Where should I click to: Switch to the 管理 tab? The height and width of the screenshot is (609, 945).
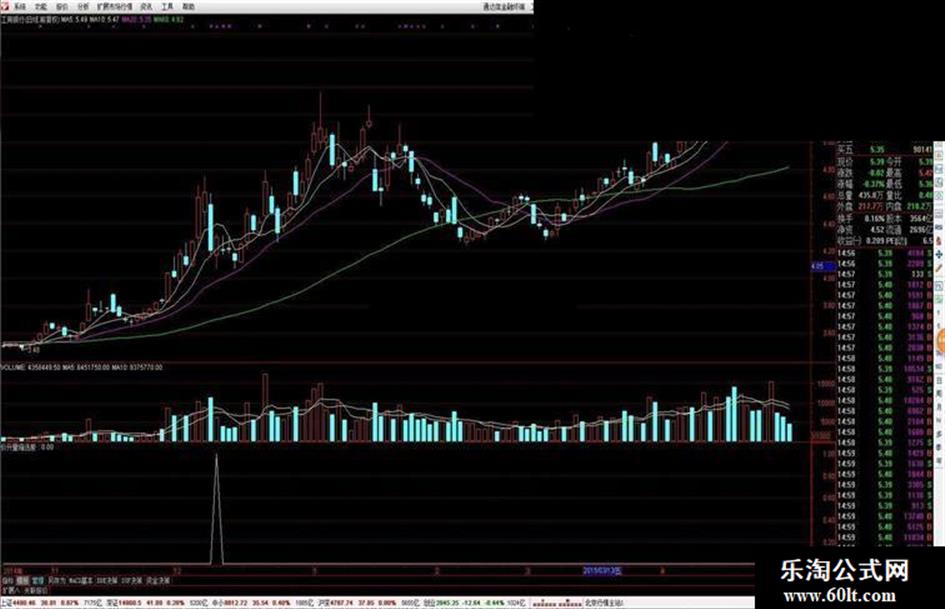point(37,581)
